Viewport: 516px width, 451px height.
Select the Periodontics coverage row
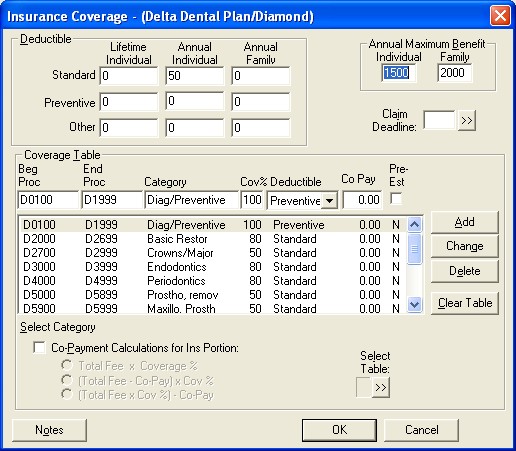pos(213,281)
